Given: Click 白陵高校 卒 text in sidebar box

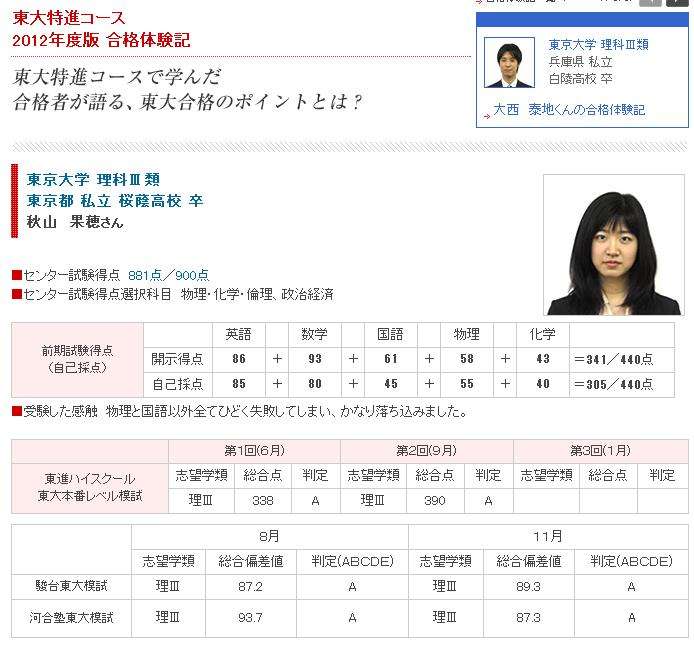Looking at the screenshot, I should point(580,79).
